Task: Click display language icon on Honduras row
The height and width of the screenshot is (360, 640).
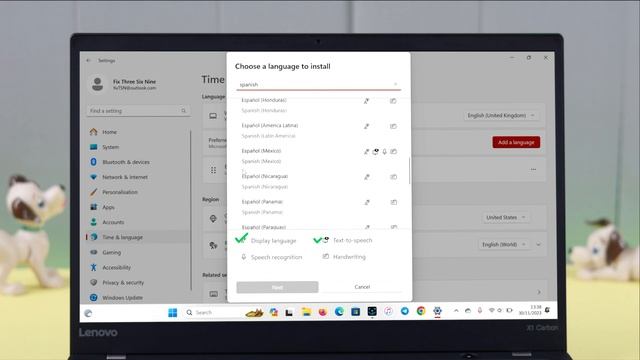Action: [367, 101]
